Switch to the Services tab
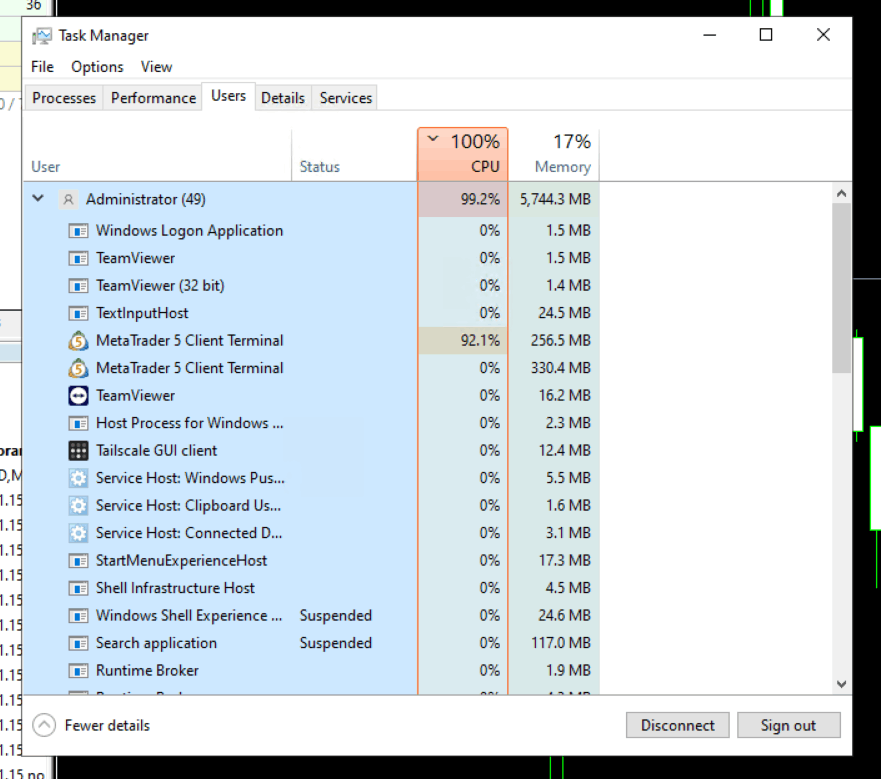Viewport: 881px width, 779px height. (x=346, y=98)
